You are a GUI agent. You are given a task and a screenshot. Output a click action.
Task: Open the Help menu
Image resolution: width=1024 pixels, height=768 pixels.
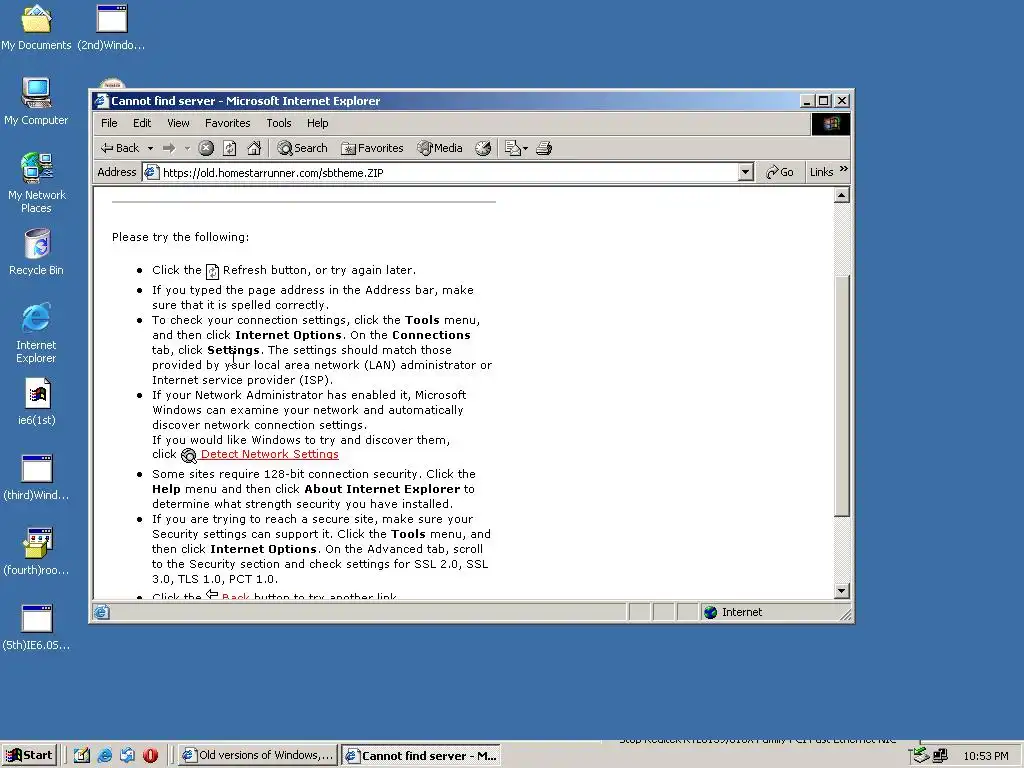click(x=317, y=123)
